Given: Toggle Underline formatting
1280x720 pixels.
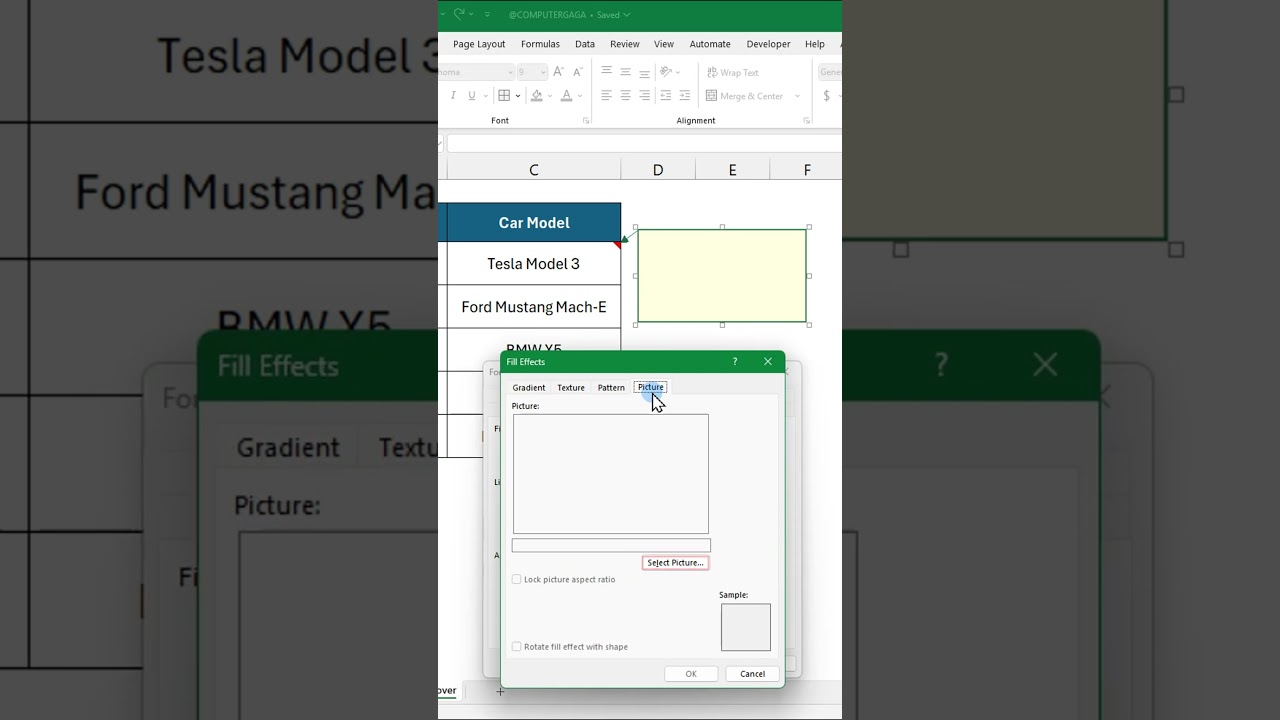Looking at the screenshot, I should pyautogui.click(x=472, y=96).
